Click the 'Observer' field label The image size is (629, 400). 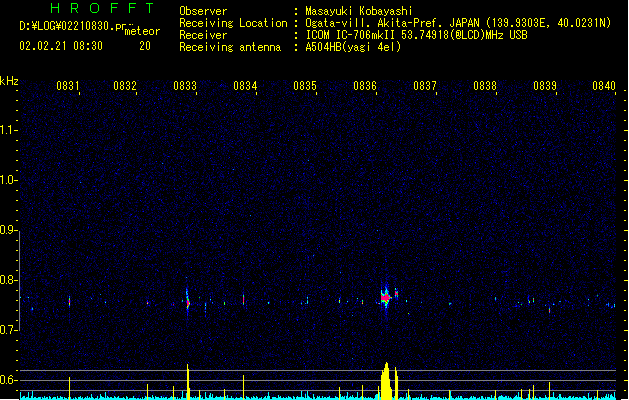[x=203, y=11]
